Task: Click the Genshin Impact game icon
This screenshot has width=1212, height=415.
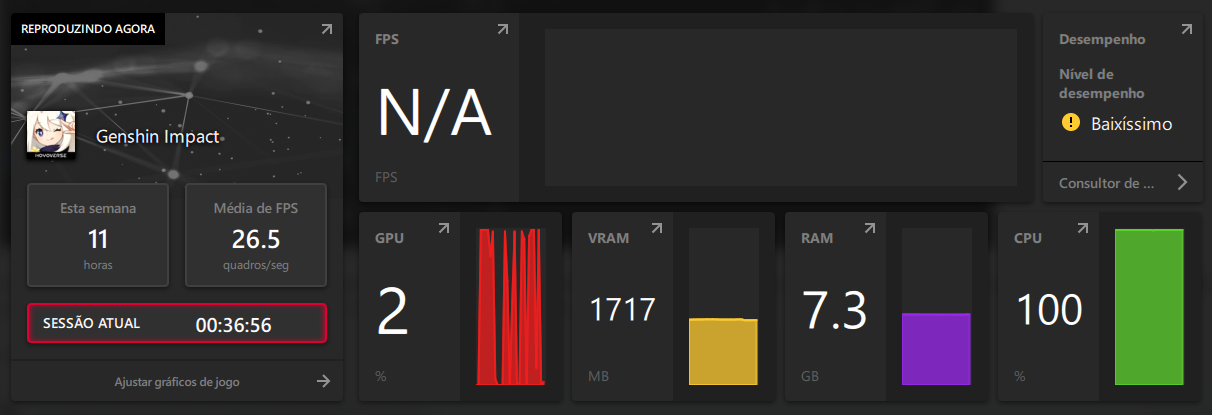Action: coord(51,135)
